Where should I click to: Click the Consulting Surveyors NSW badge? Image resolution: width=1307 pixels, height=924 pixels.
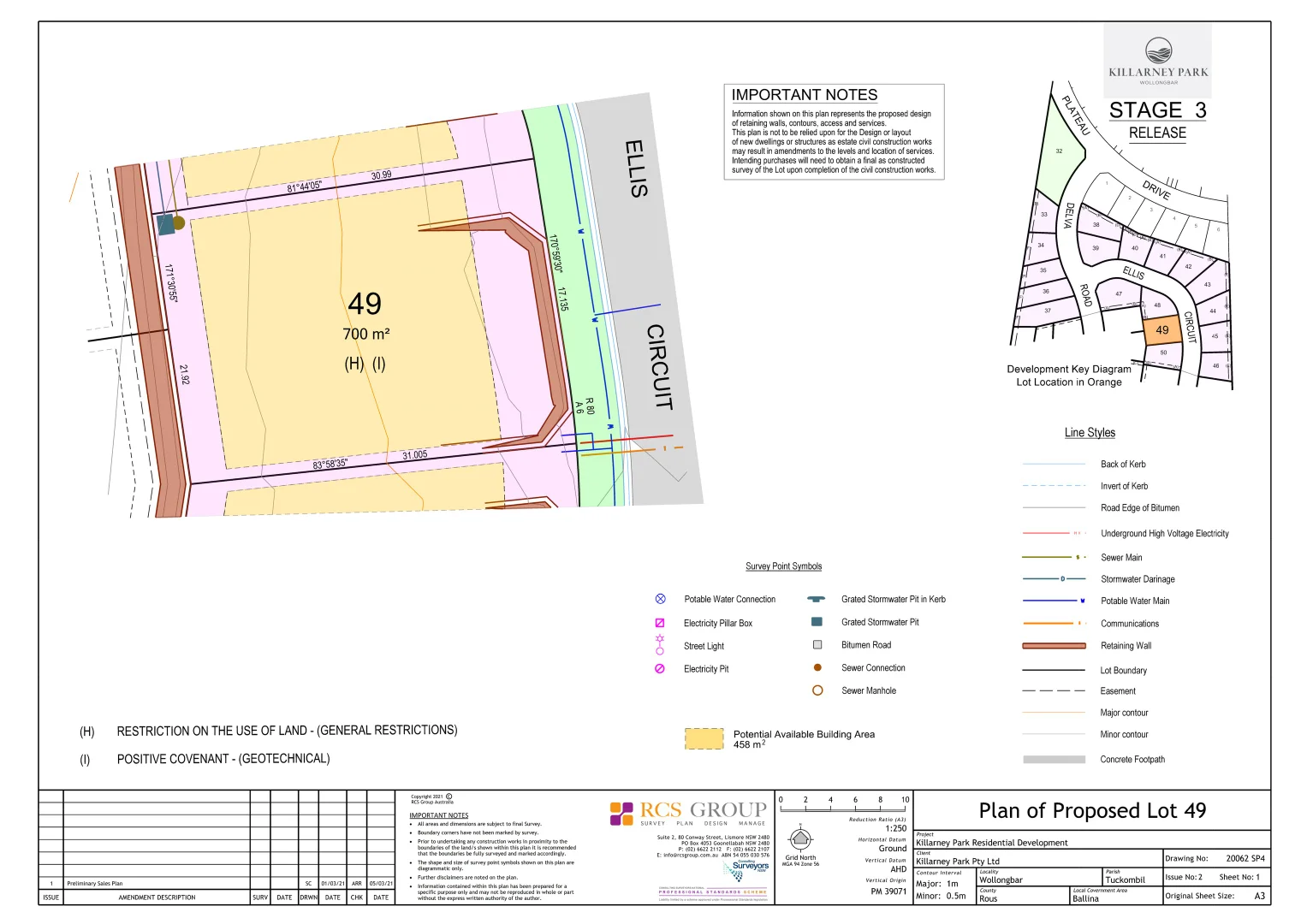[x=746, y=866]
